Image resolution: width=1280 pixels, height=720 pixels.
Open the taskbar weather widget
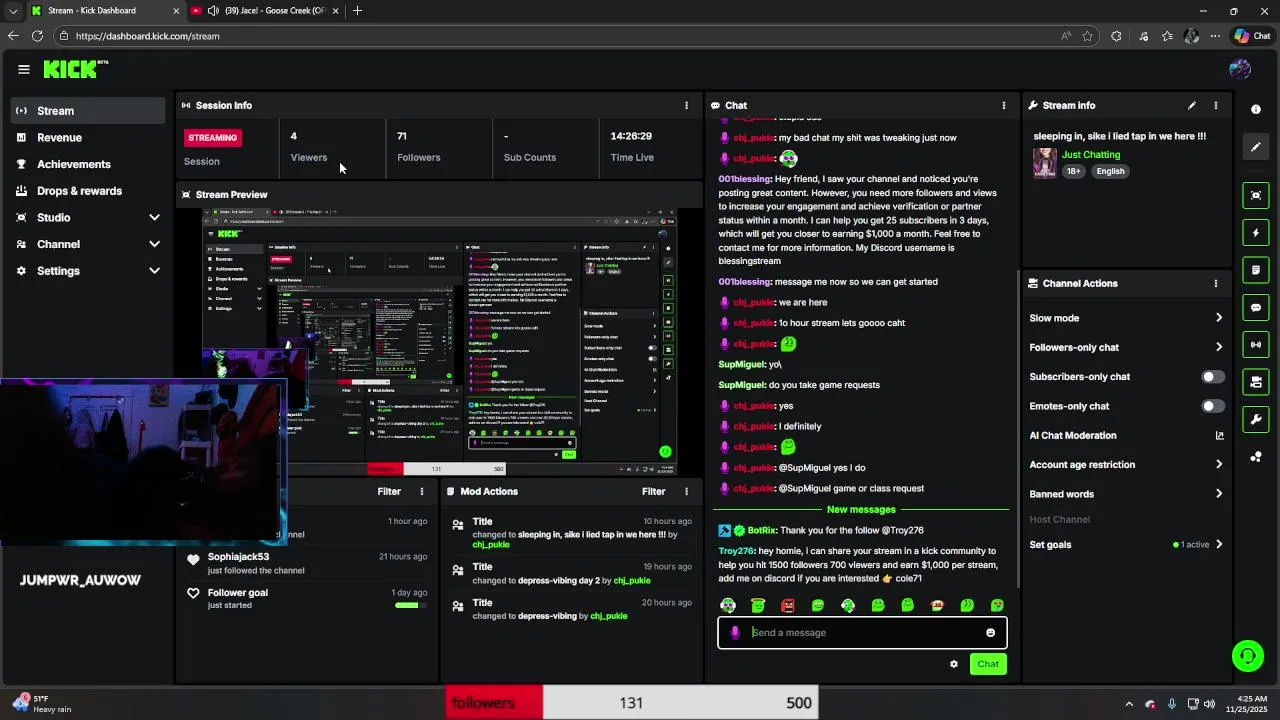40,704
